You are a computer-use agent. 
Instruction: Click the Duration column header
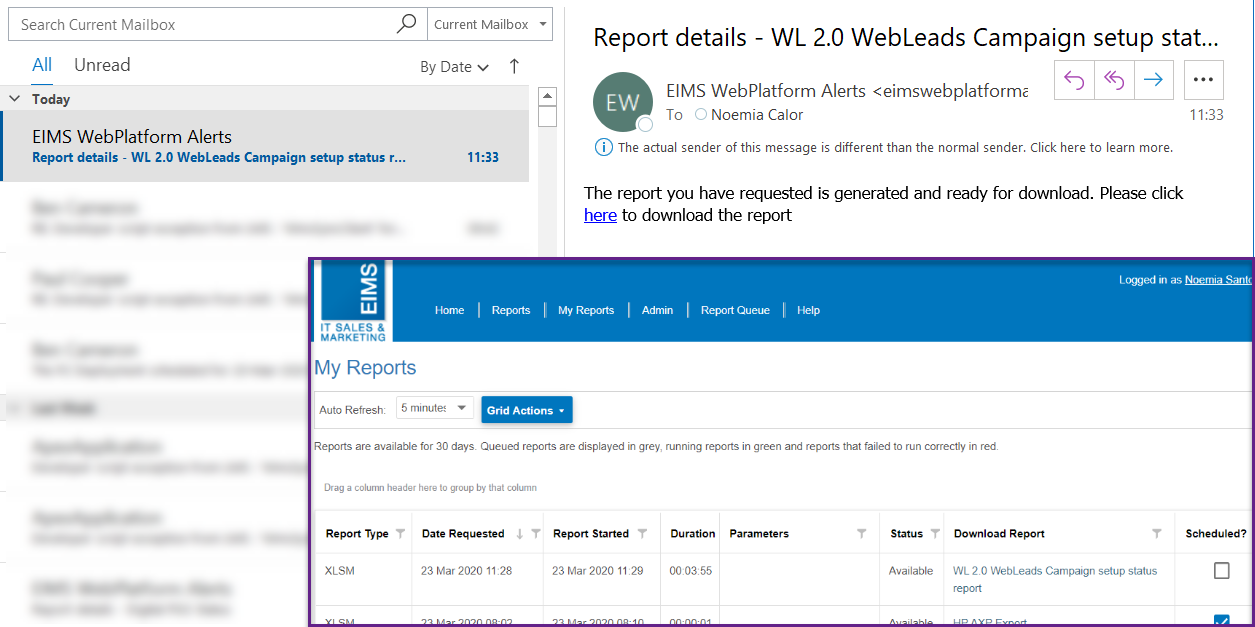click(x=693, y=534)
